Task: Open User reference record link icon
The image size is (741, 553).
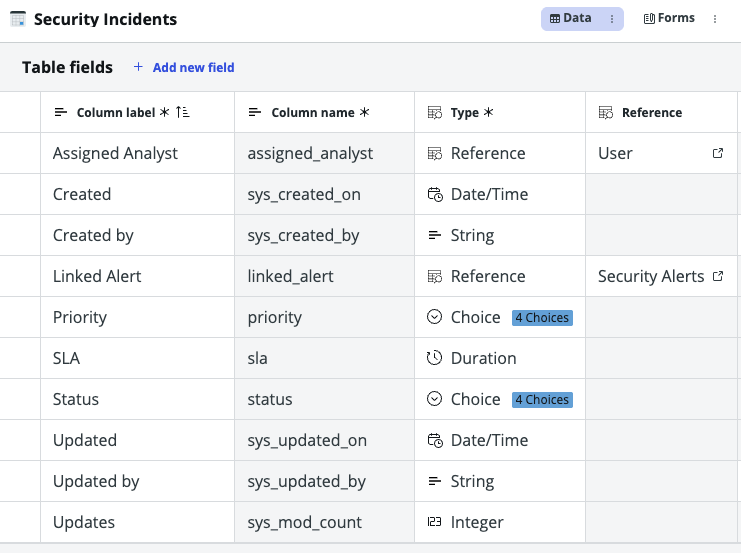Action: [x=718, y=153]
